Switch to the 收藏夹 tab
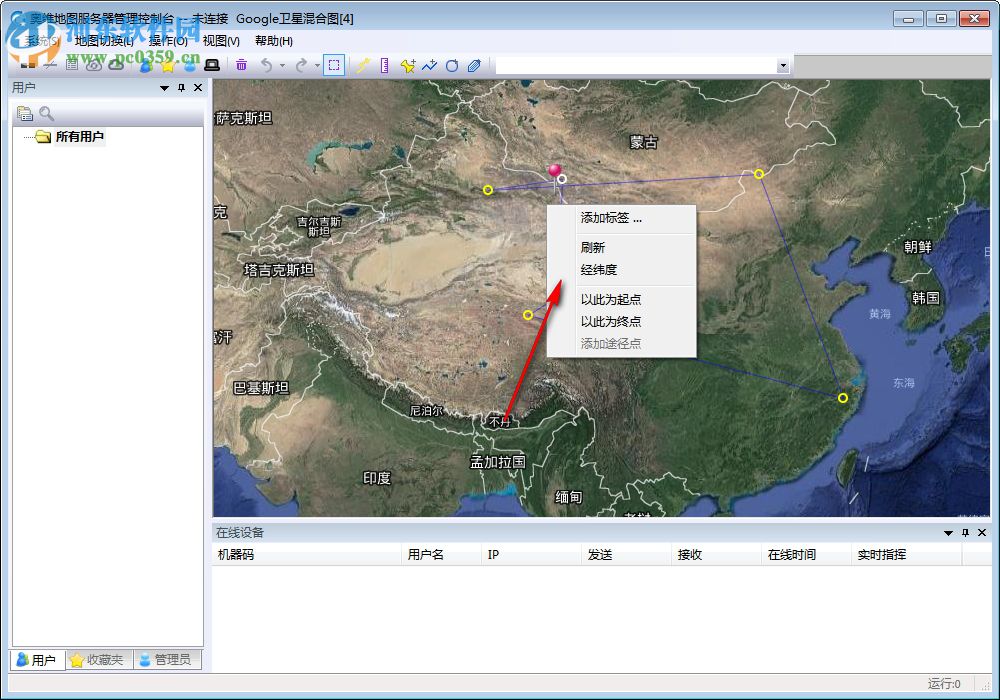 point(97,660)
